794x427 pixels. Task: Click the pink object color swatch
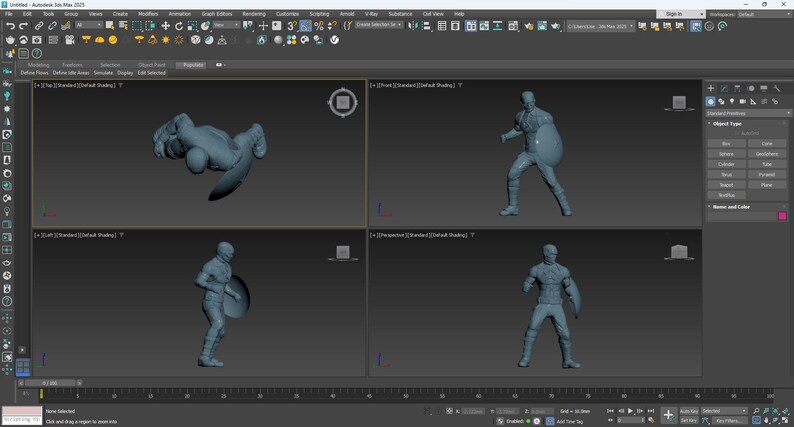point(782,216)
